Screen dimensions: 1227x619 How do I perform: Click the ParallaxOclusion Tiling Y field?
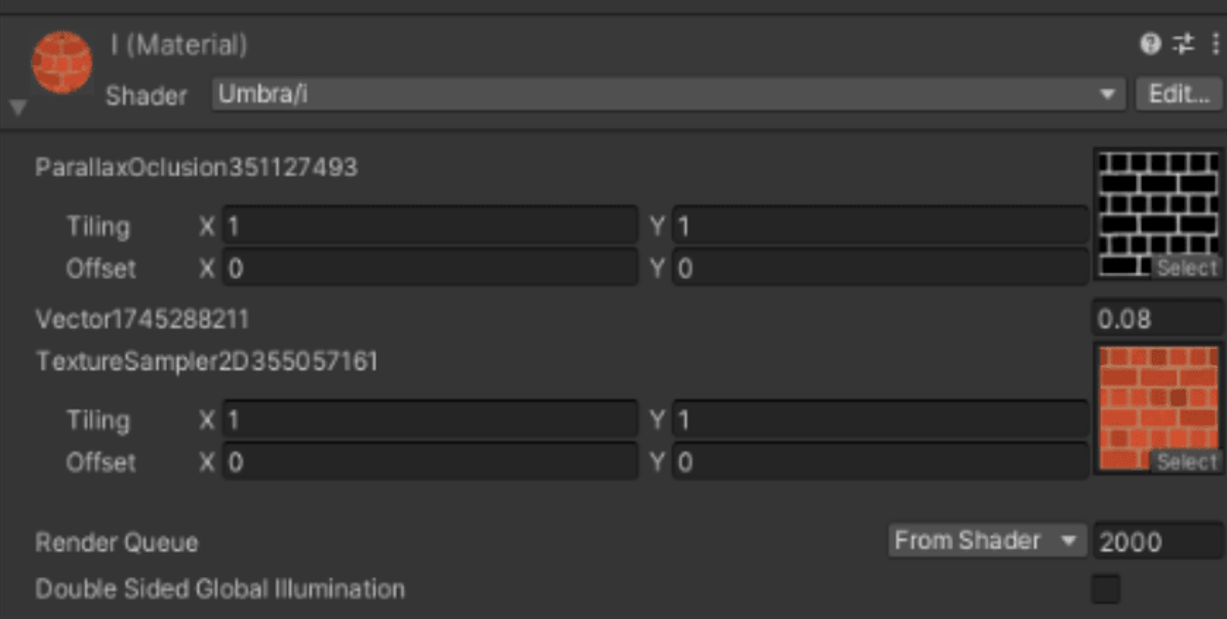[880, 227]
